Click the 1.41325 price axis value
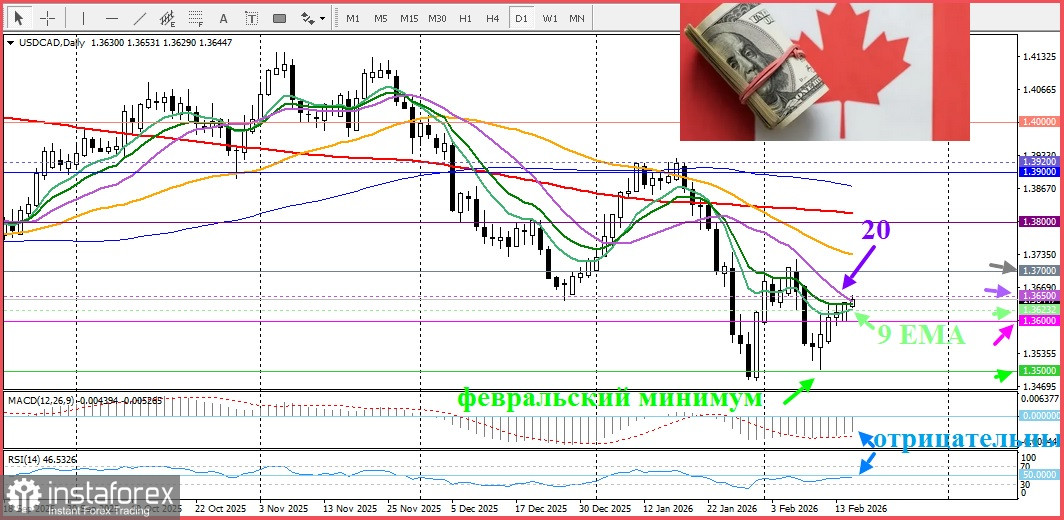This screenshot has width=1064, height=520. point(1038,57)
